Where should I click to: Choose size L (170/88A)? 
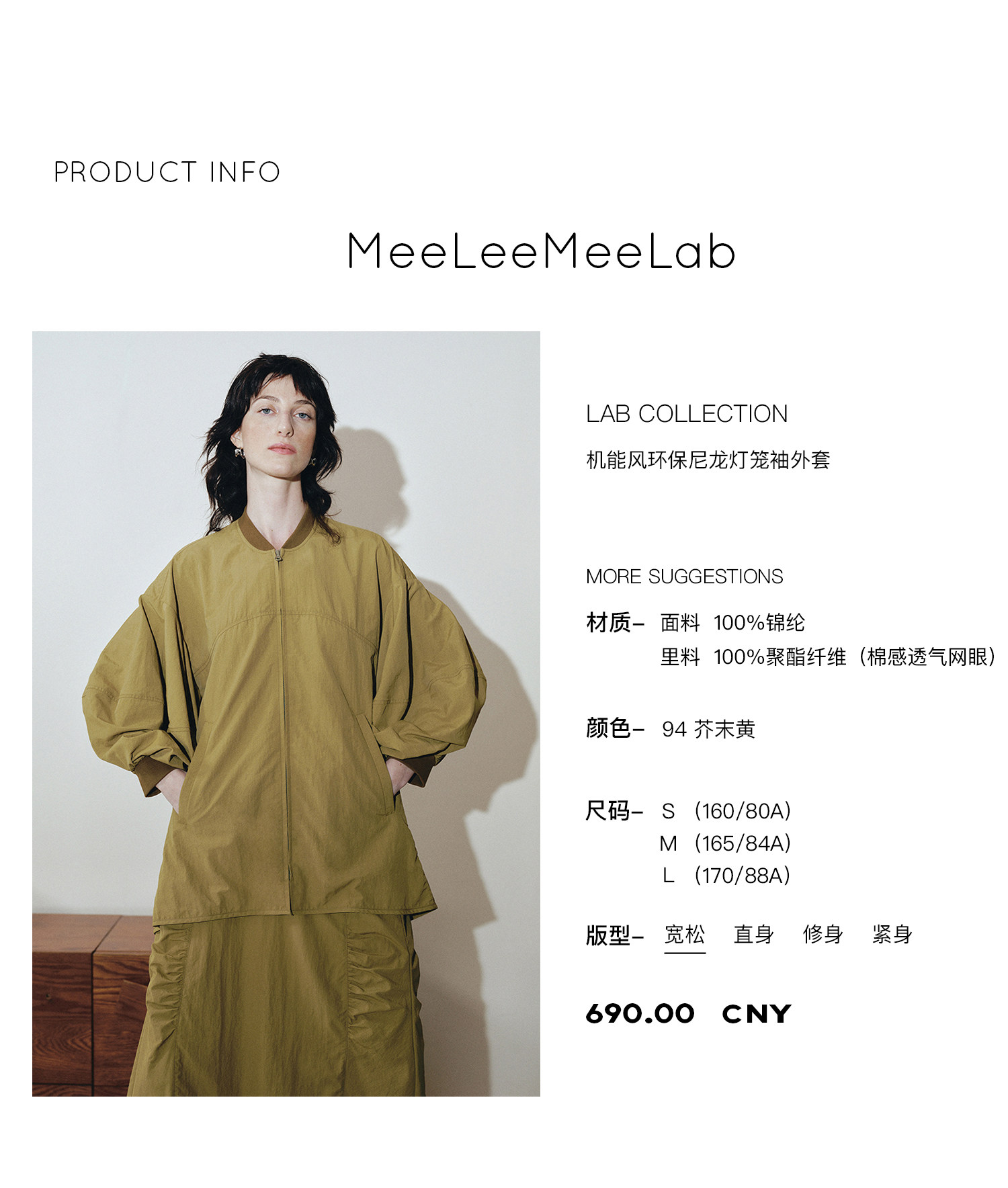click(x=726, y=876)
